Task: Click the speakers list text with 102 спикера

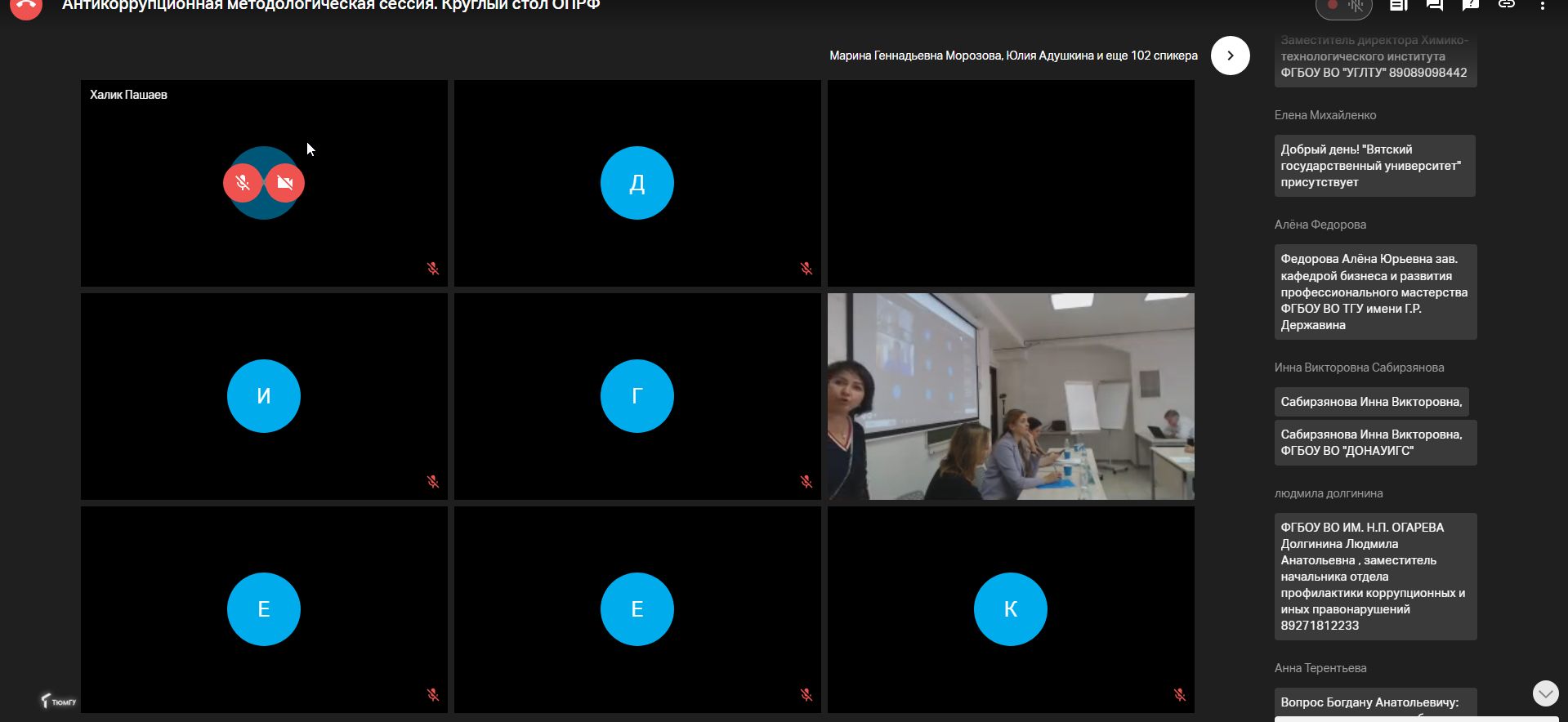Action: 1013,56
